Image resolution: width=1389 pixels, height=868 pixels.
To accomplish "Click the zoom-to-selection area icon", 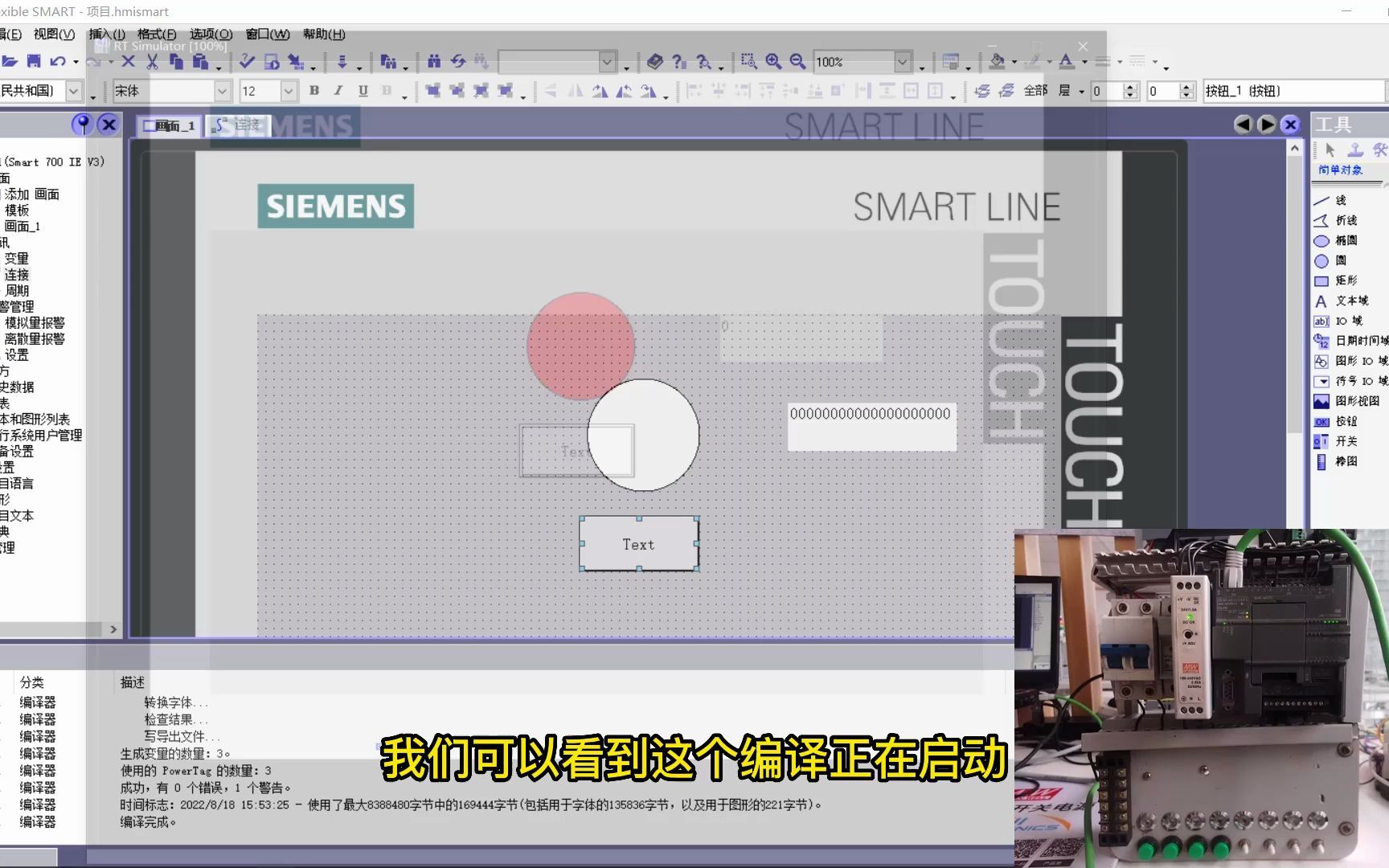I will coord(749,61).
